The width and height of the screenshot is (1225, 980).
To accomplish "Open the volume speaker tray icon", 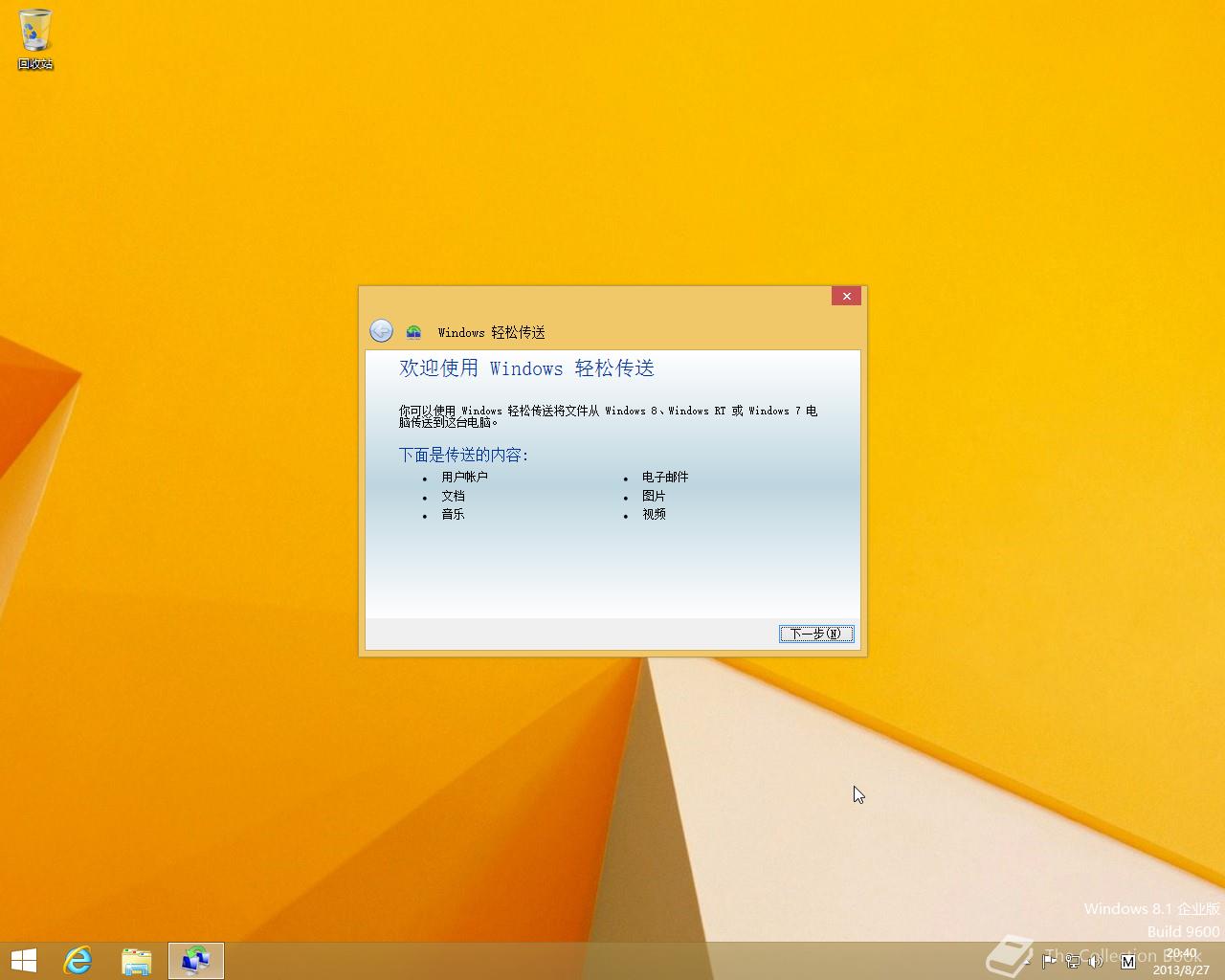I will tap(1095, 962).
